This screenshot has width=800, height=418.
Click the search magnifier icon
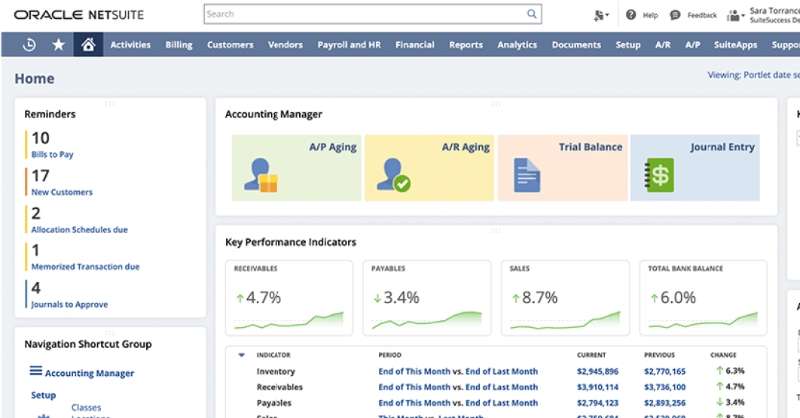point(532,14)
